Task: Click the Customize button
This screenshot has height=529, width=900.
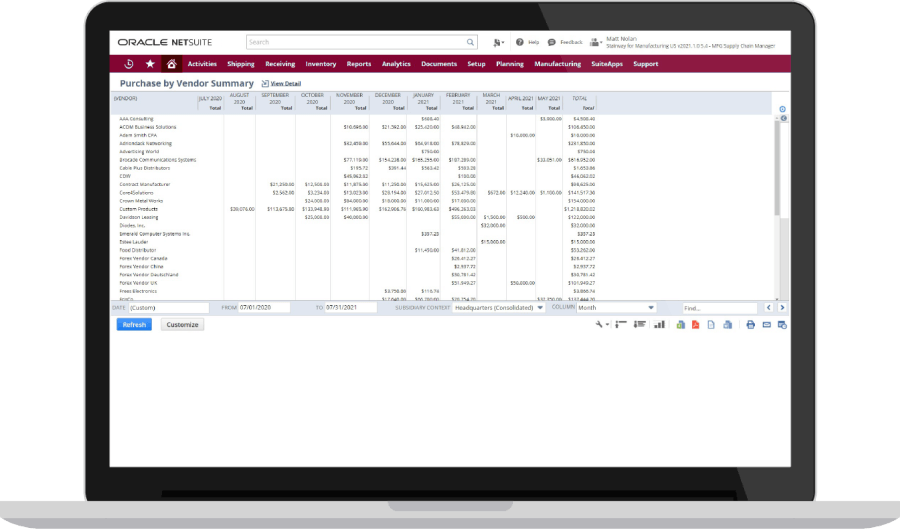Action: coord(182,325)
